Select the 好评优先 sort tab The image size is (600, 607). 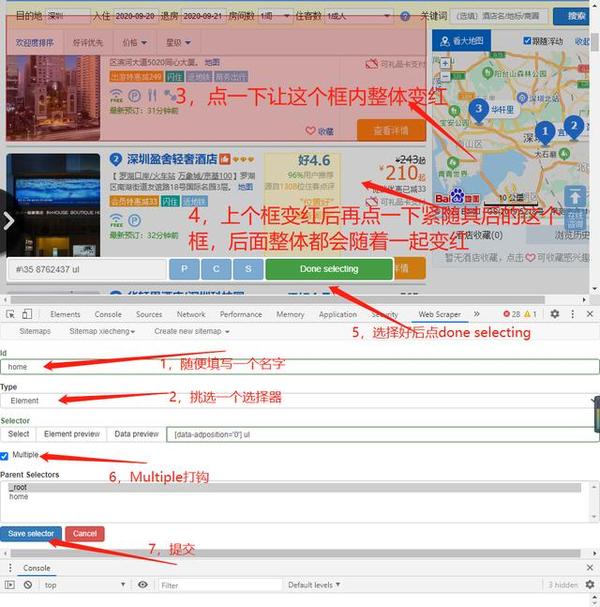tap(88, 43)
